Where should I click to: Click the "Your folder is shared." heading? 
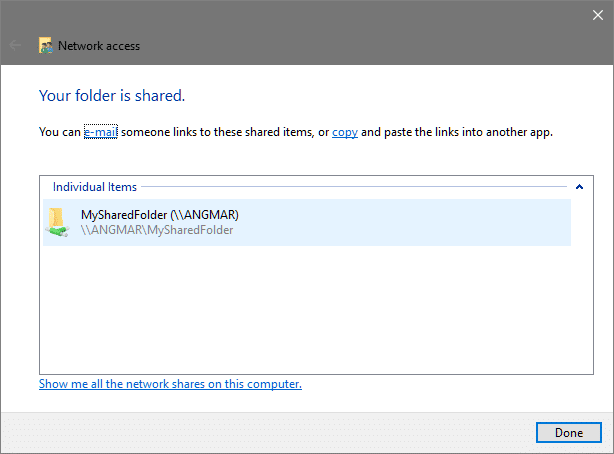click(x=112, y=96)
